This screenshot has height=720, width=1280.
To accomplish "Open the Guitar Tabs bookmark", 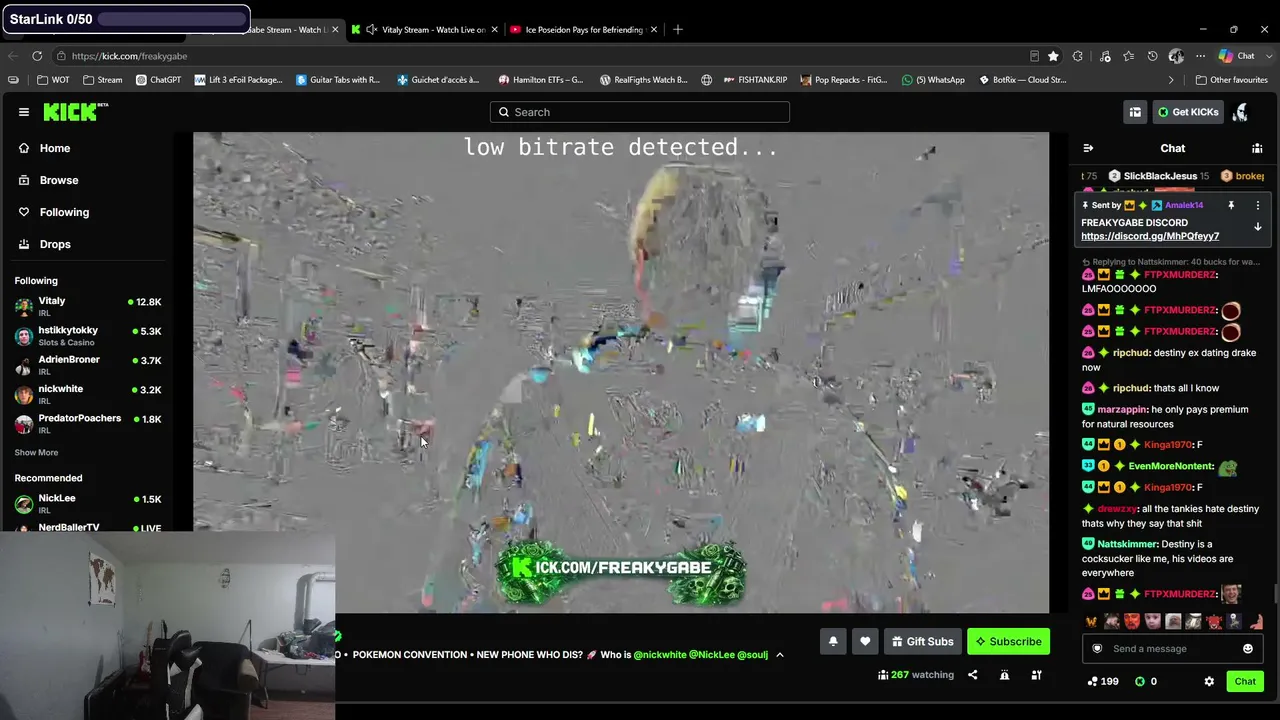I will click(x=338, y=80).
